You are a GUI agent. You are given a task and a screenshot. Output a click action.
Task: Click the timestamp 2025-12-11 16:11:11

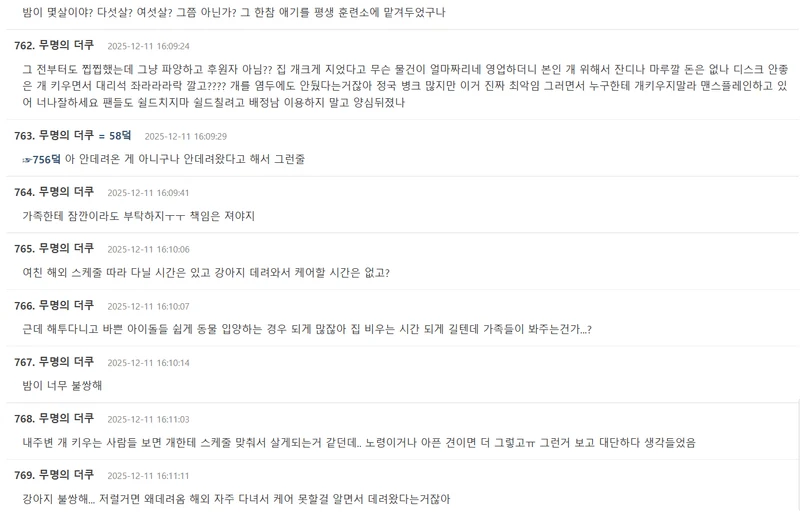148,476
